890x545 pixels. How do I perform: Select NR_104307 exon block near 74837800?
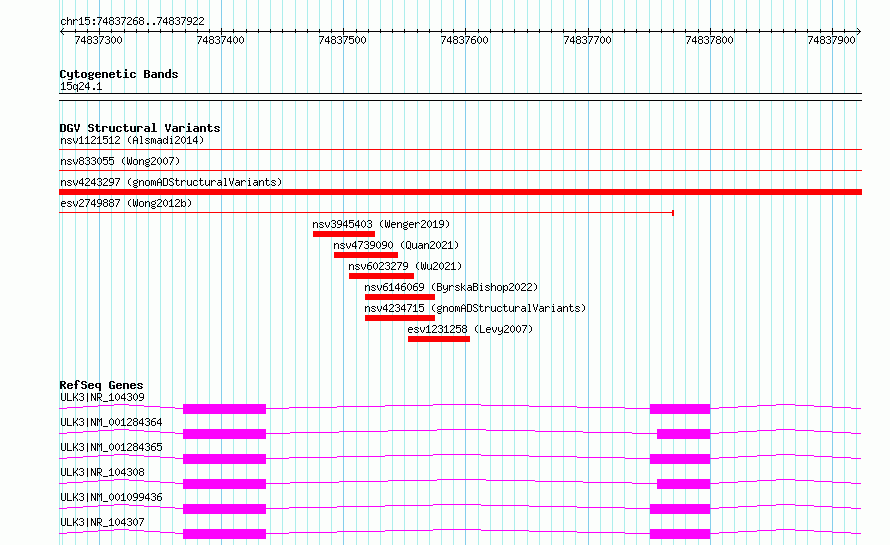680,534
